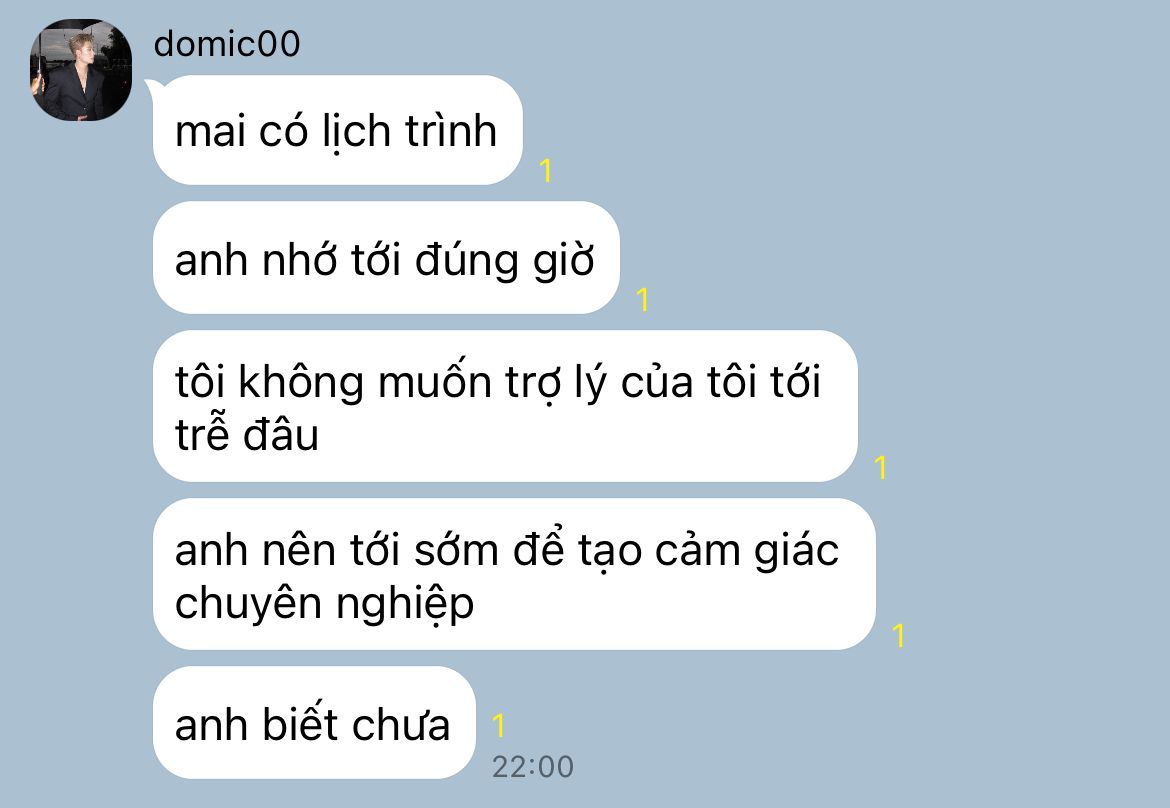Select the "anh biết chưa" message bubble
Image resolution: width=1170 pixels, height=808 pixels.
tap(314, 722)
